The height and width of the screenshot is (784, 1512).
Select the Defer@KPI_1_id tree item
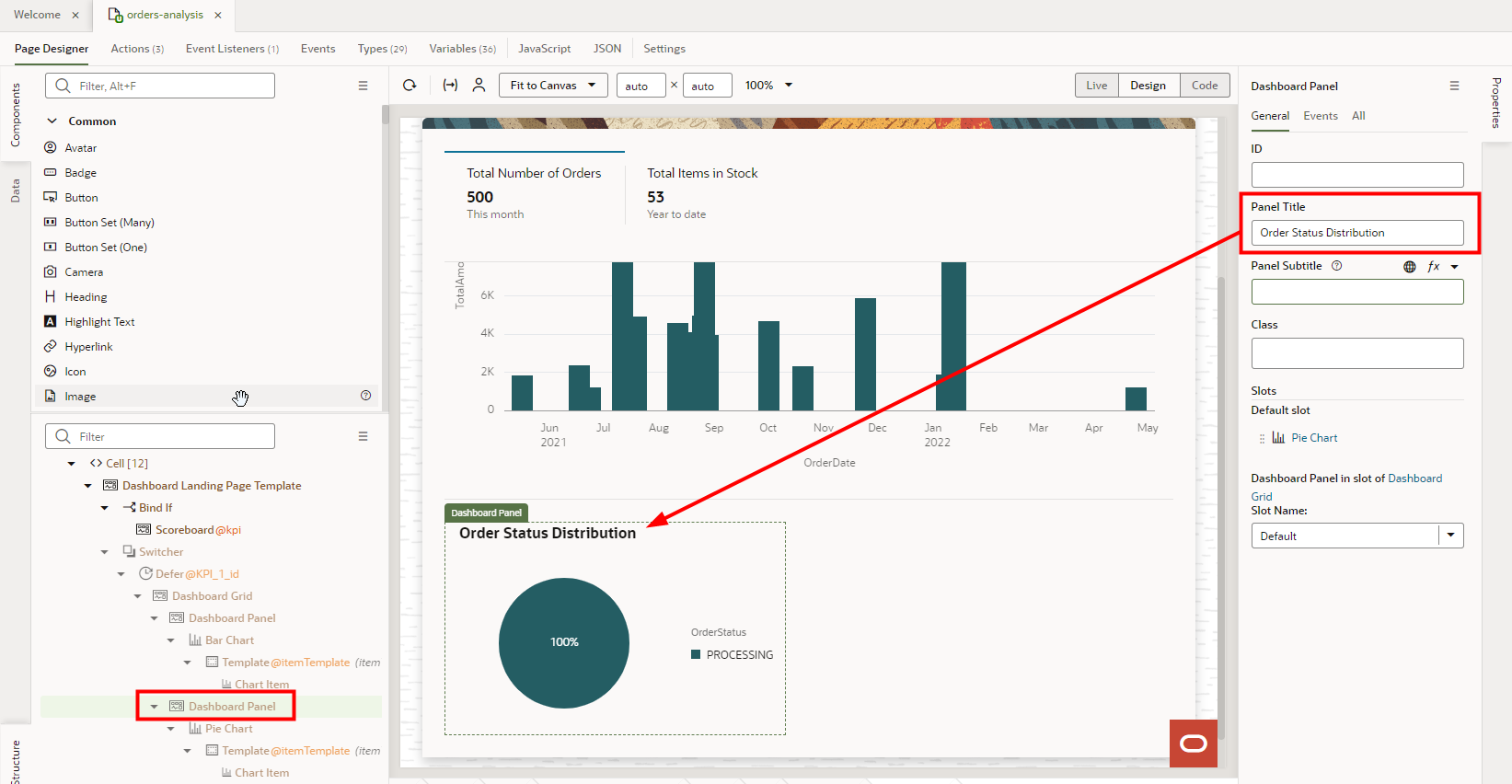click(197, 574)
